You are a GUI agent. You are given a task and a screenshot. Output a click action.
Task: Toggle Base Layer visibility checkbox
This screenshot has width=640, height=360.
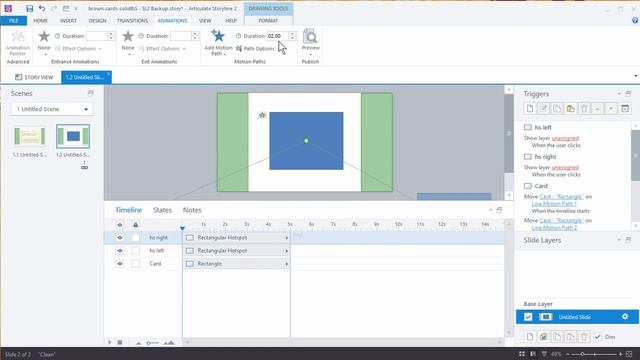pos(528,317)
